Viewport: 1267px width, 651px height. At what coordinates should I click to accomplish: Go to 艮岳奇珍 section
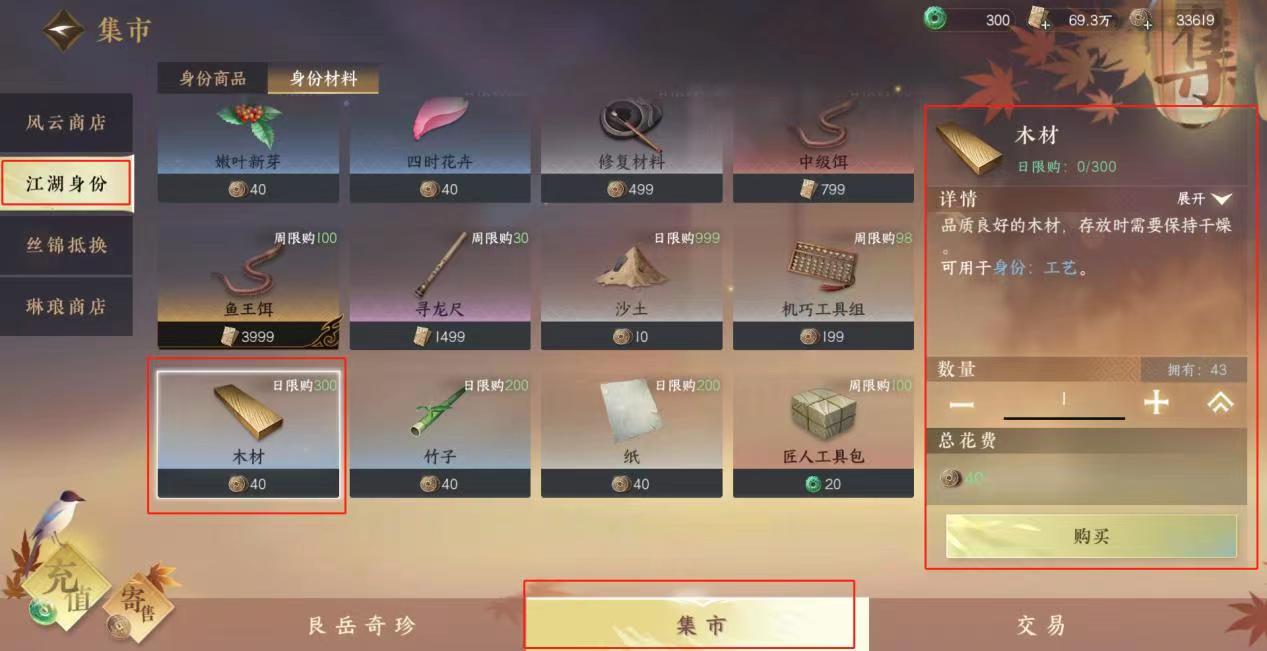(x=361, y=625)
